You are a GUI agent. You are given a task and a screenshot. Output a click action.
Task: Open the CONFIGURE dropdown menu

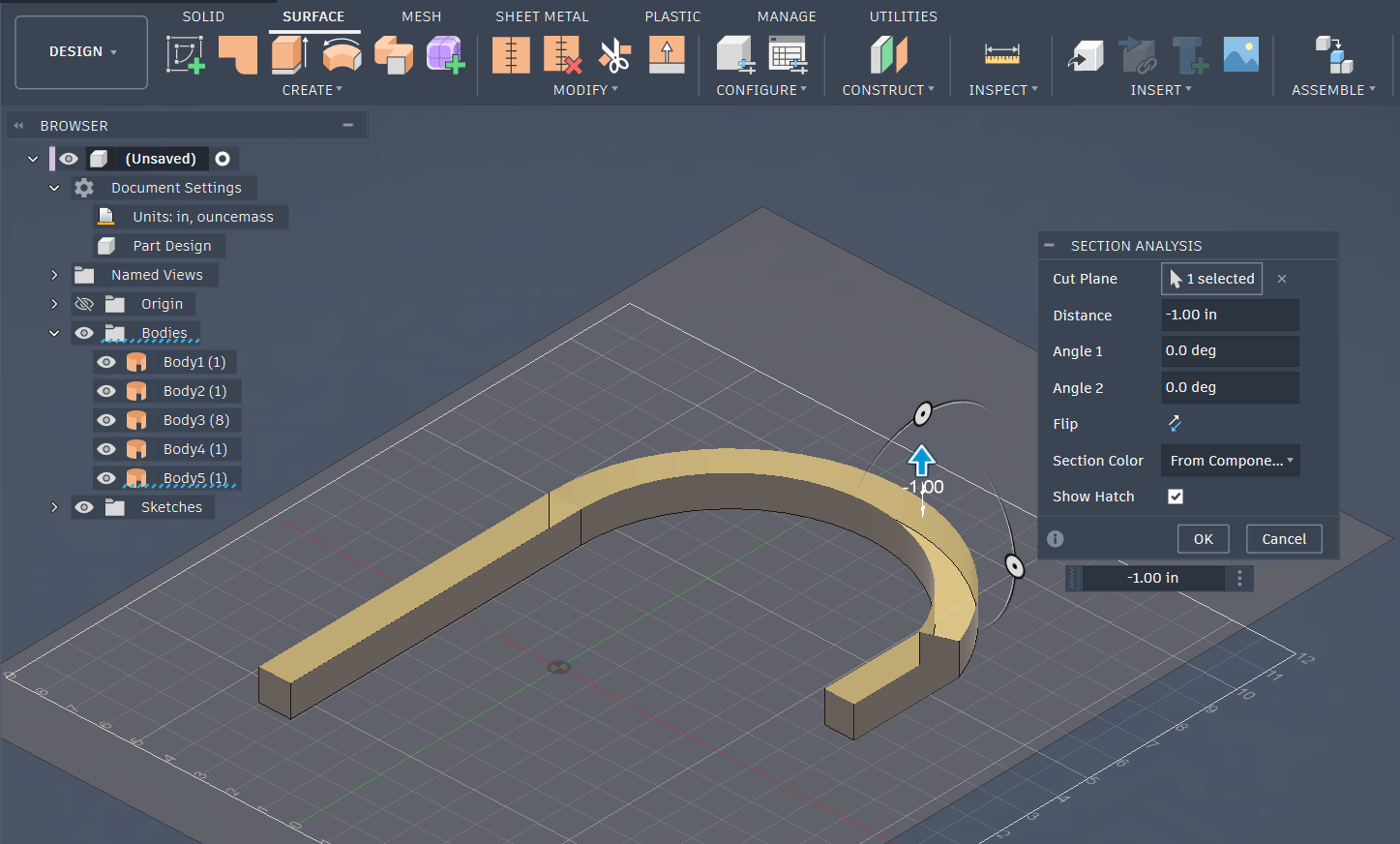pyautogui.click(x=761, y=90)
